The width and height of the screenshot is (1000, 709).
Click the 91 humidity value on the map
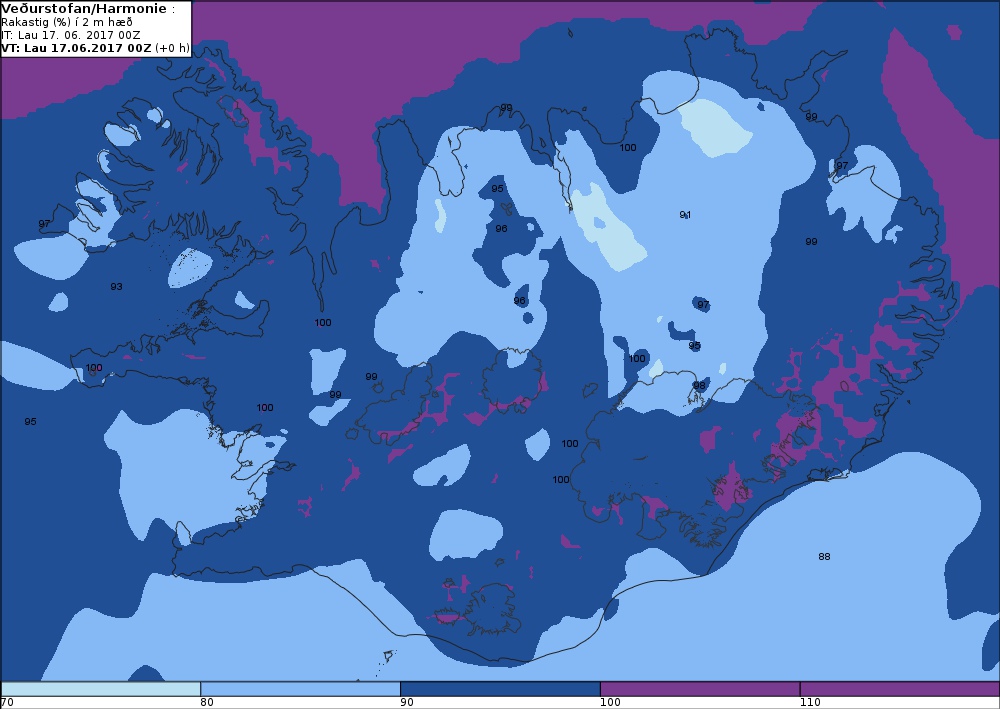pyautogui.click(x=686, y=215)
